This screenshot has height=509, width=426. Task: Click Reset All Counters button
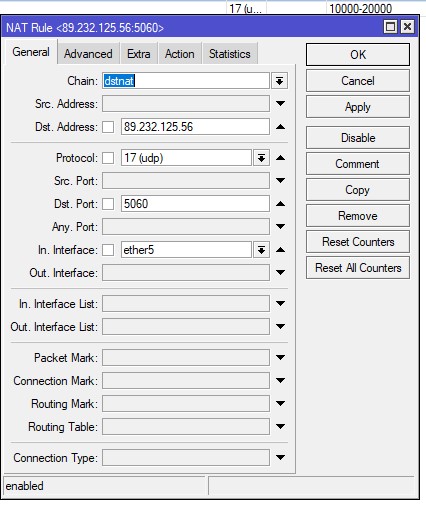[358, 268]
